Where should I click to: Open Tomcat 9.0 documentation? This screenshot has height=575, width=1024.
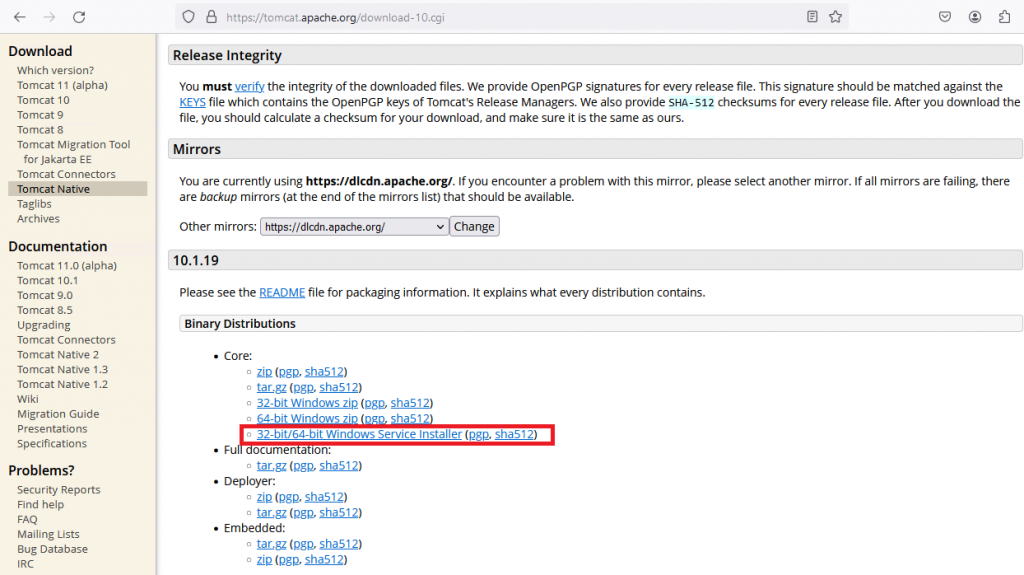(44, 295)
